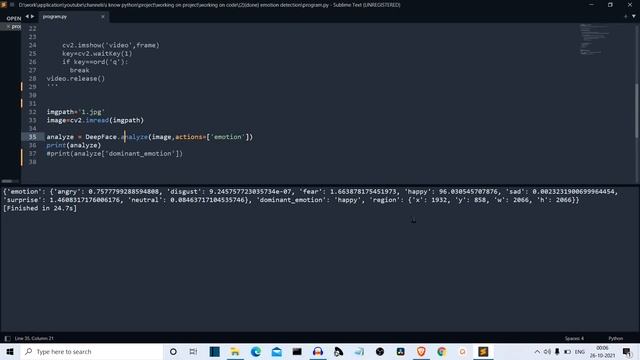
Task: Go to the next tab with the right arrow
Action: click(x=33, y=17)
